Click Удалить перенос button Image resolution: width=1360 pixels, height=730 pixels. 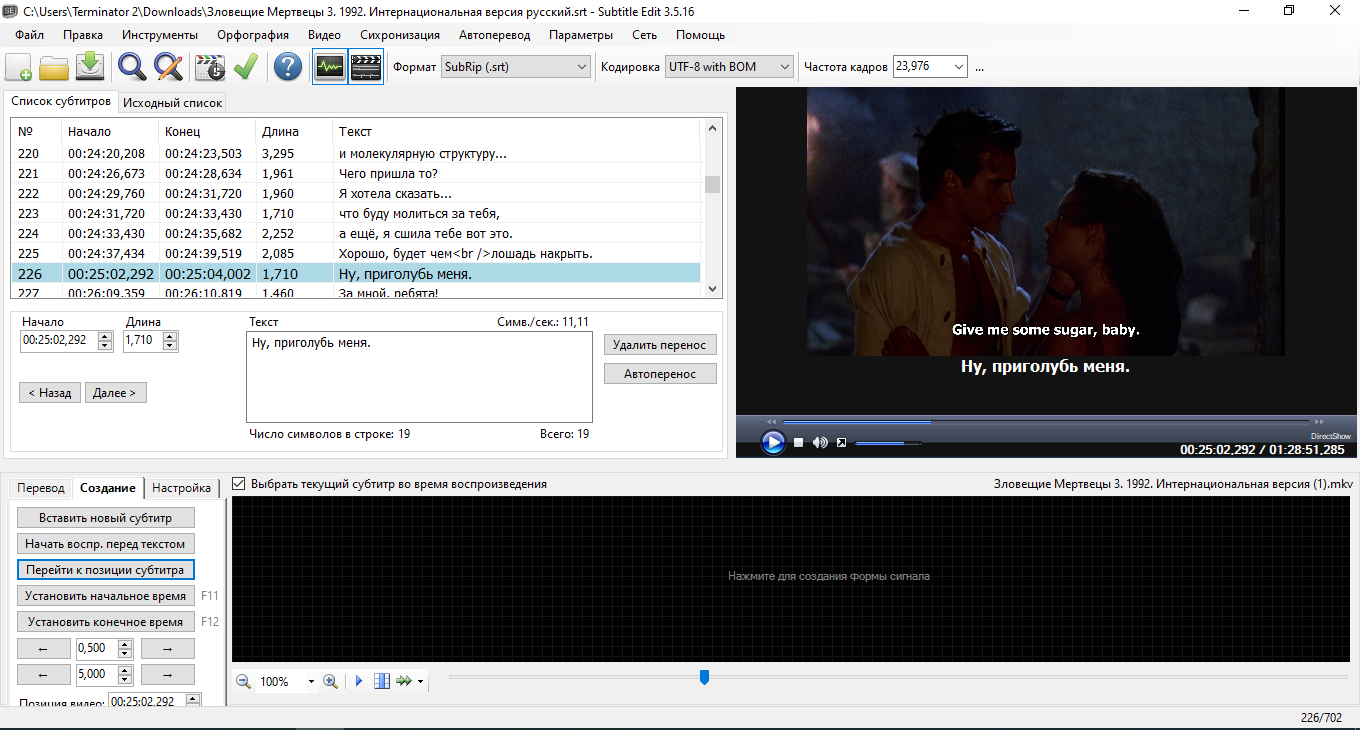tap(660, 345)
